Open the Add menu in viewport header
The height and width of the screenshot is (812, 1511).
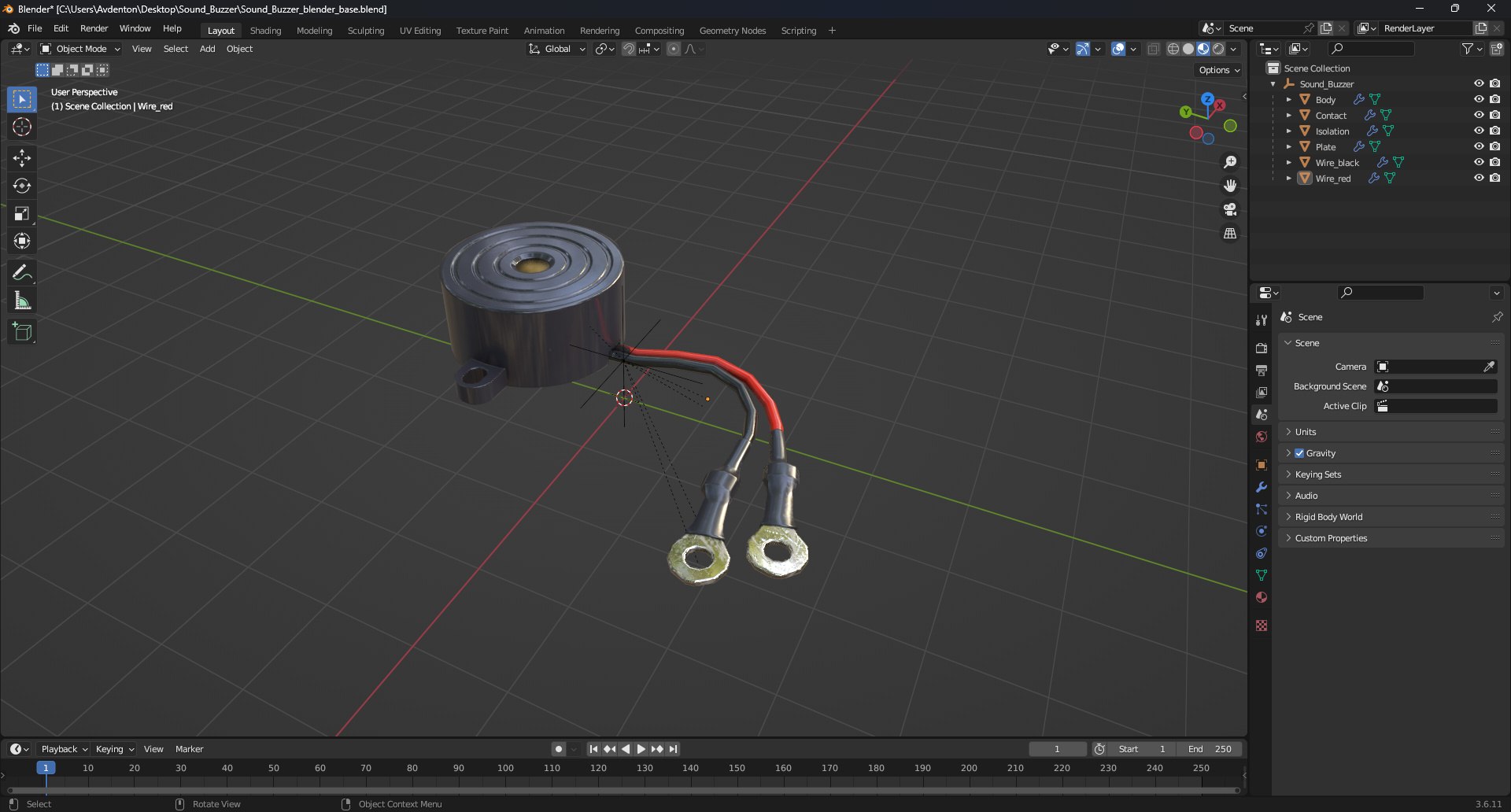click(x=207, y=49)
